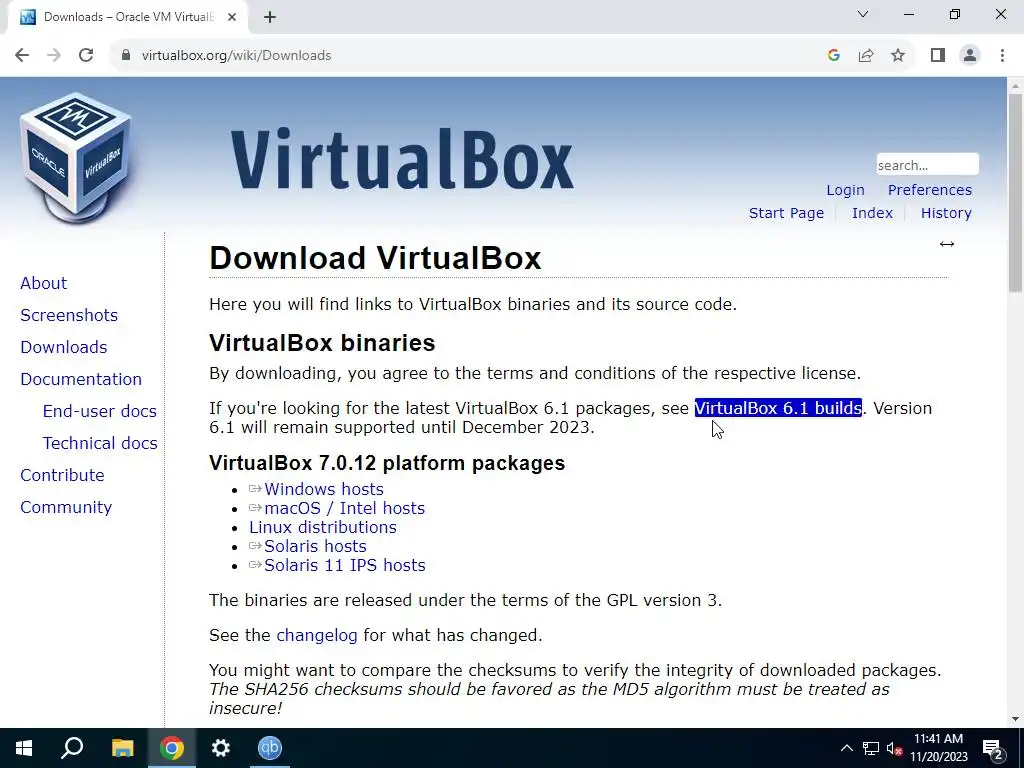This screenshot has width=1024, height=768.
Task: Open Settings gear in taskbar
Action: 221,748
